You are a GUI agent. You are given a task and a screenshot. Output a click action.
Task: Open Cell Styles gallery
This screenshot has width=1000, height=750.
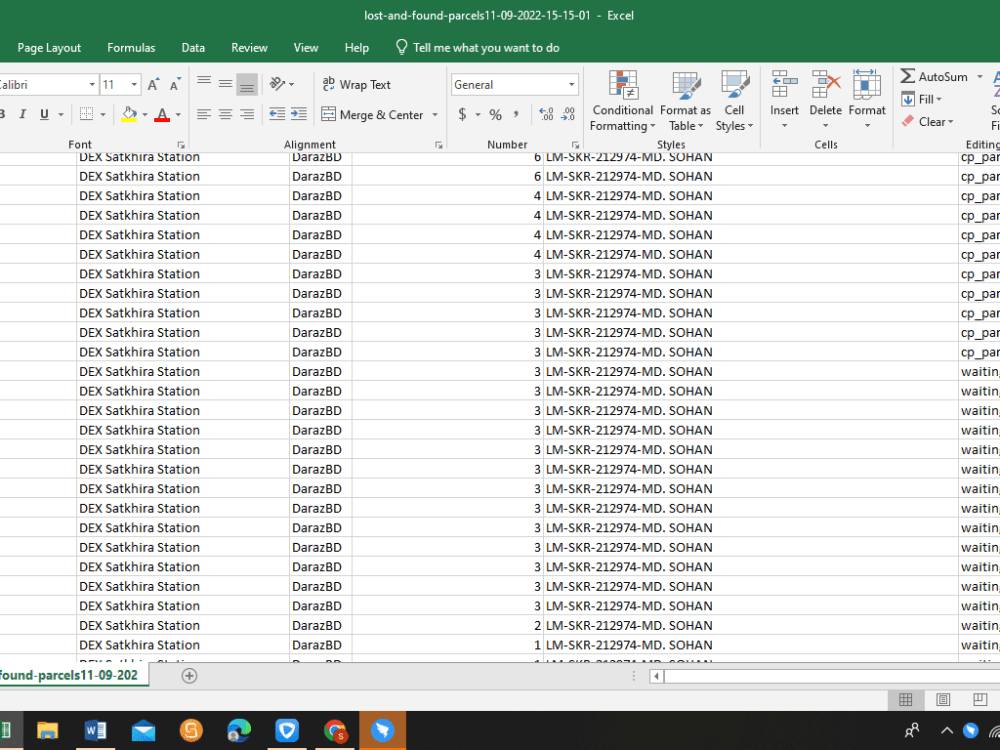[734, 101]
